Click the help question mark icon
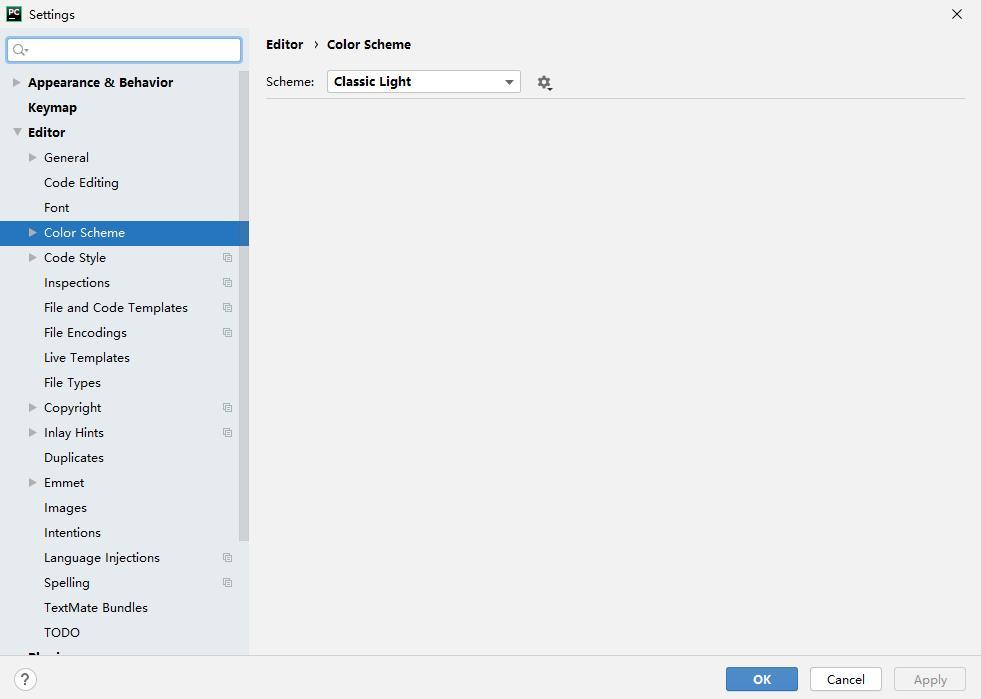 pyautogui.click(x=25, y=679)
